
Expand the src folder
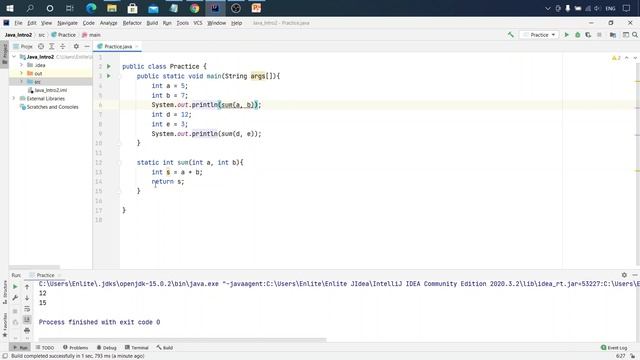pyautogui.click(x=21, y=82)
